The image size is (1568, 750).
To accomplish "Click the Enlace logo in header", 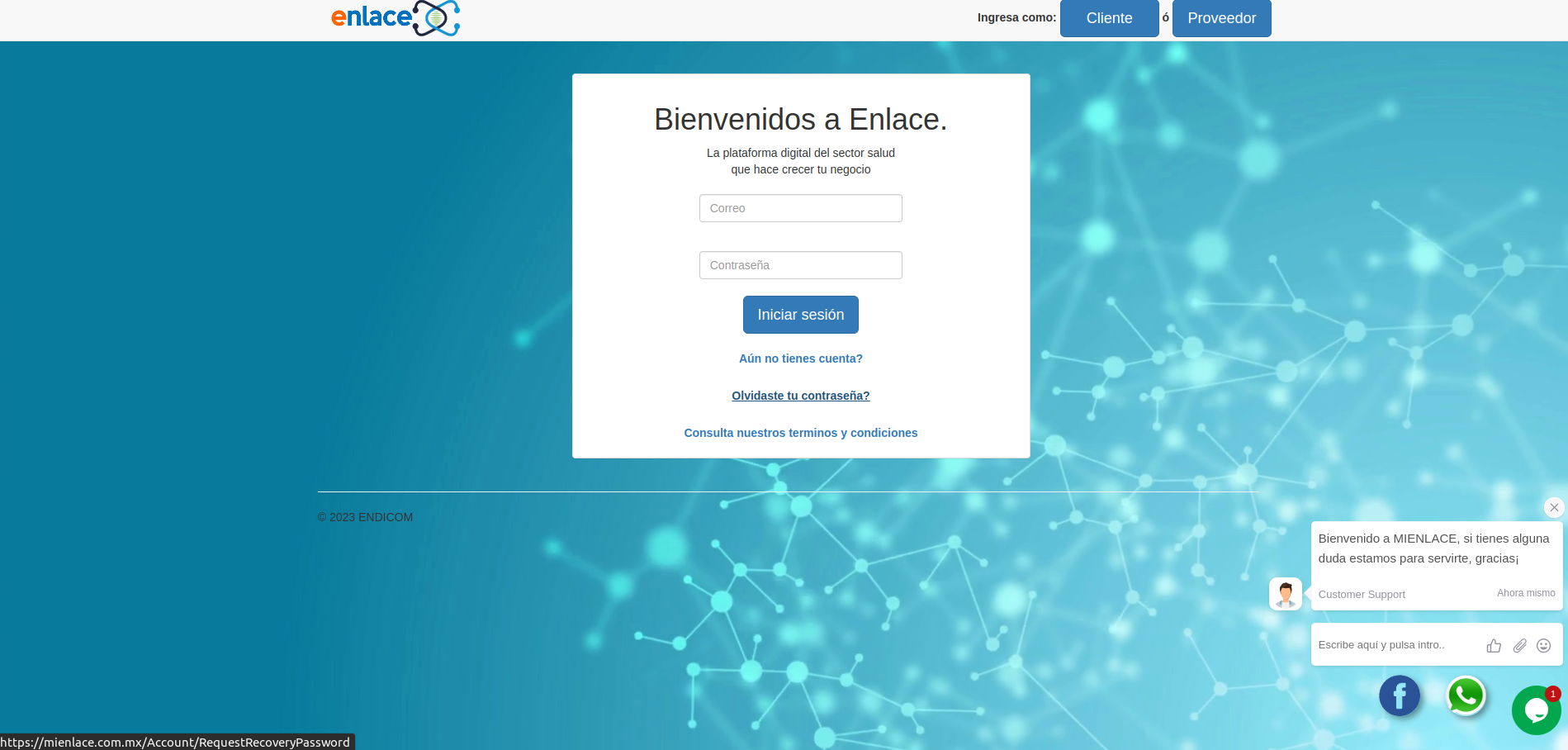I will [396, 18].
